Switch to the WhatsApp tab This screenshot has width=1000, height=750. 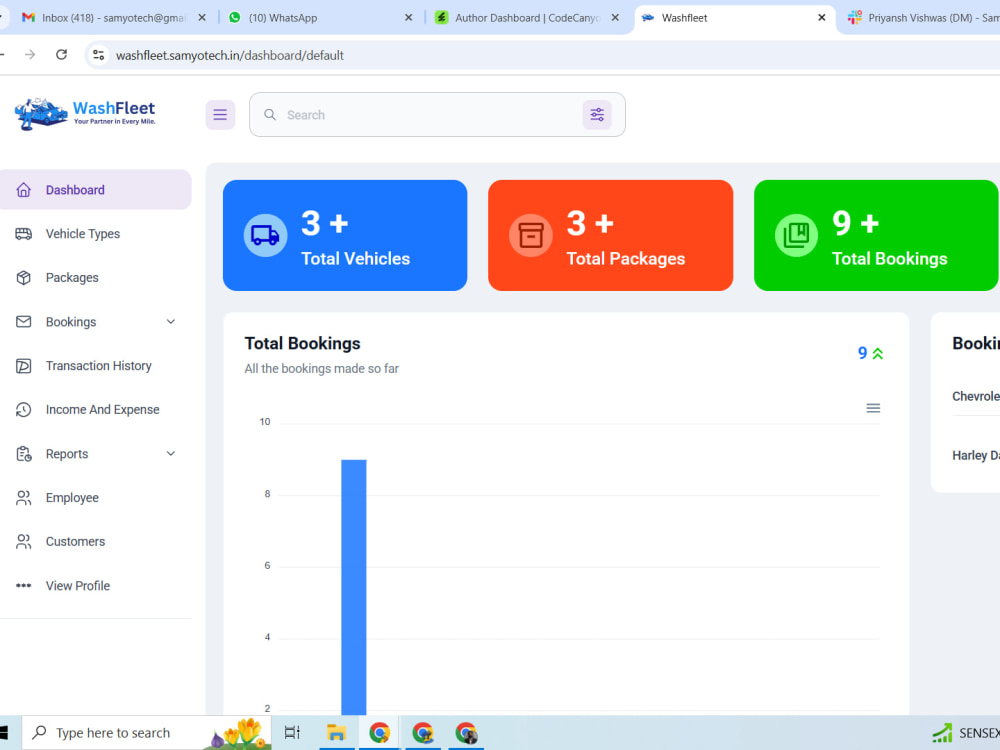point(316,18)
